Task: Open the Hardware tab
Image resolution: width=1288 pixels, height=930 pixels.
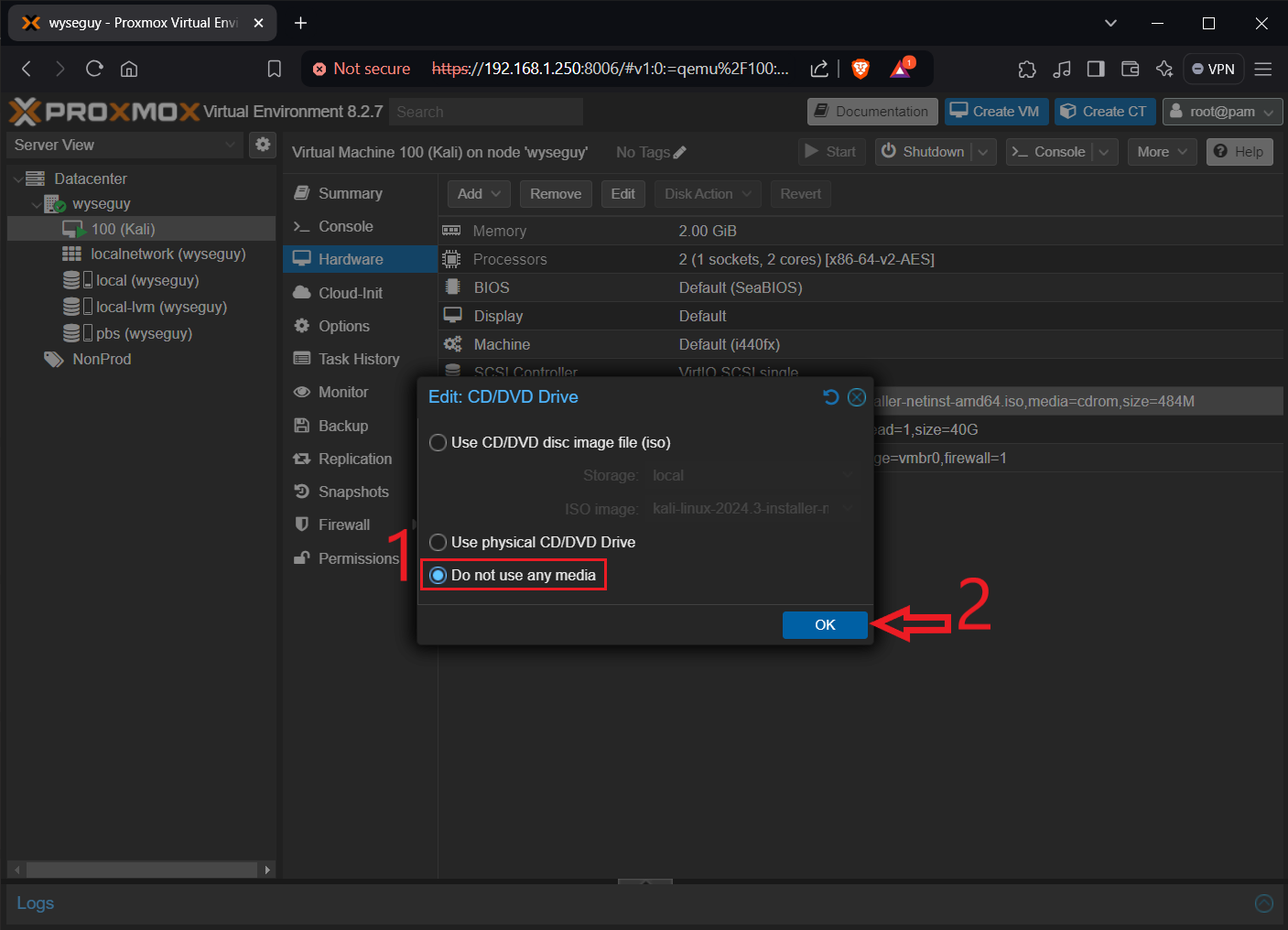Action: point(360,259)
